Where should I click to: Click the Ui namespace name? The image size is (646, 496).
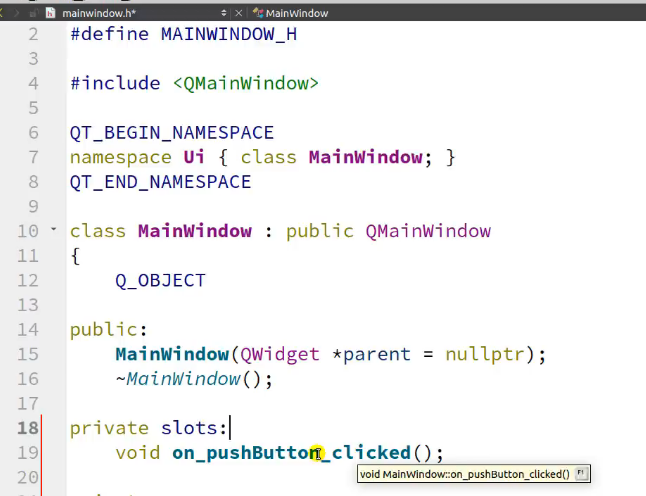pyautogui.click(x=194, y=157)
